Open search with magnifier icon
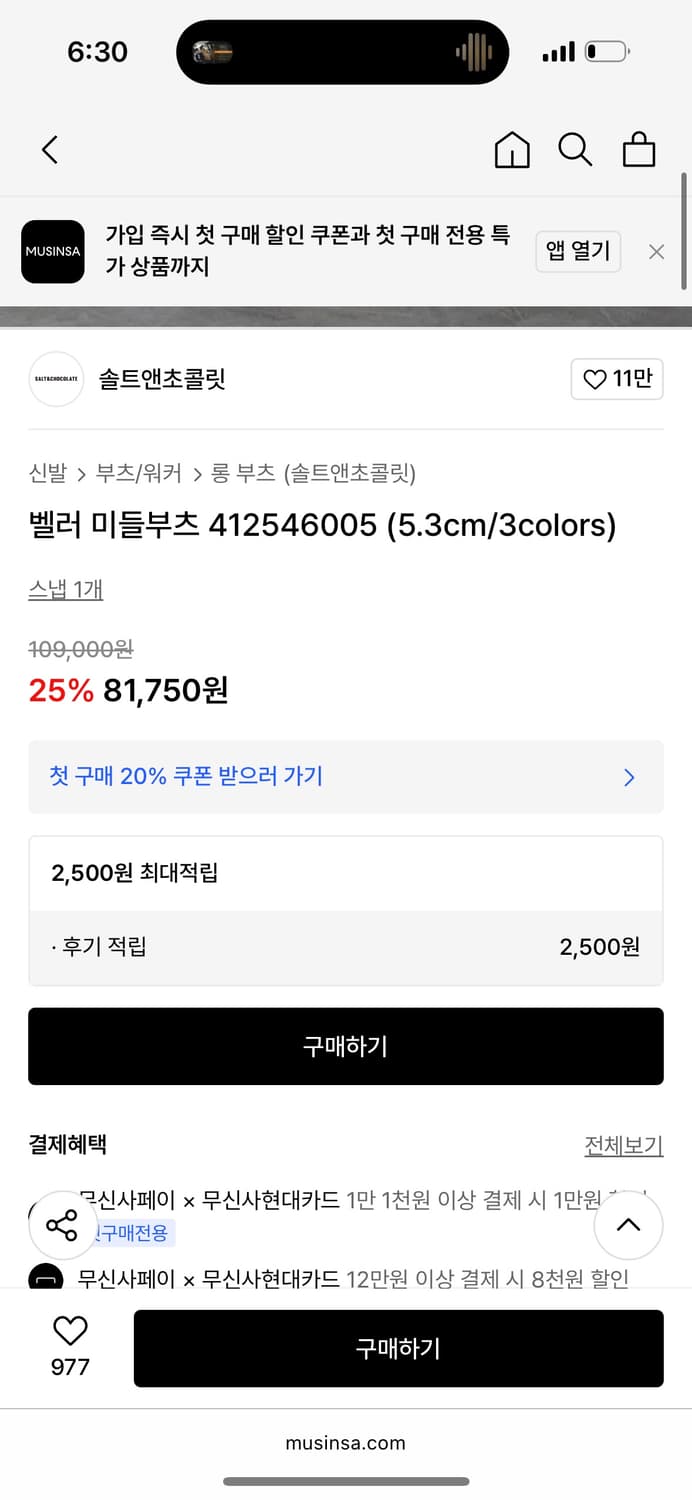 coord(575,150)
